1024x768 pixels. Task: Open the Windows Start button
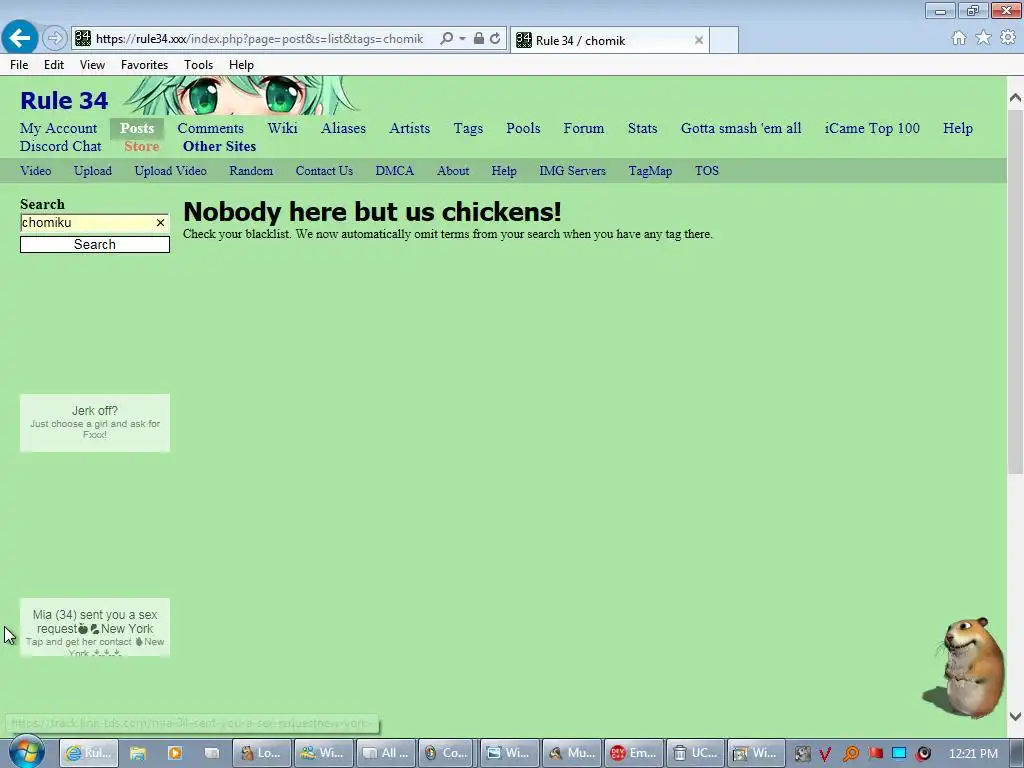(26, 752)
